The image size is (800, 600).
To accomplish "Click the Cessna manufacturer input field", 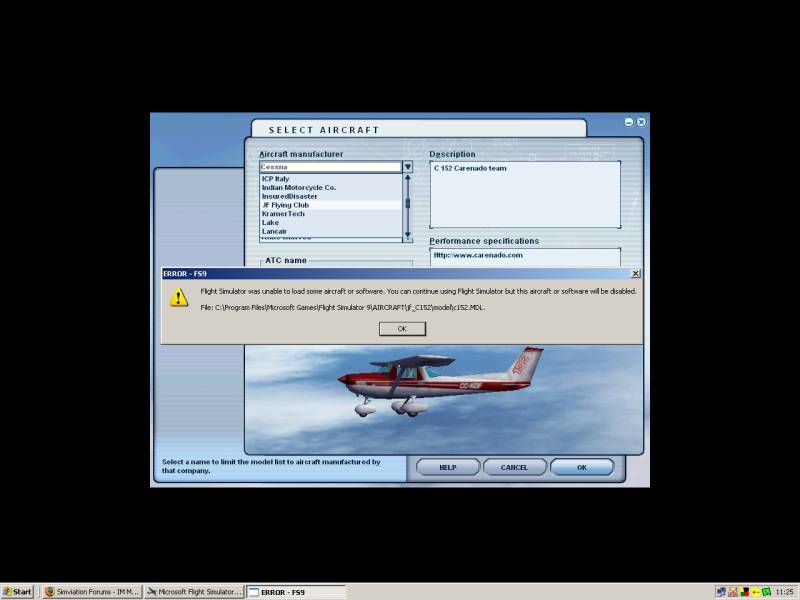I will (330, 167).
